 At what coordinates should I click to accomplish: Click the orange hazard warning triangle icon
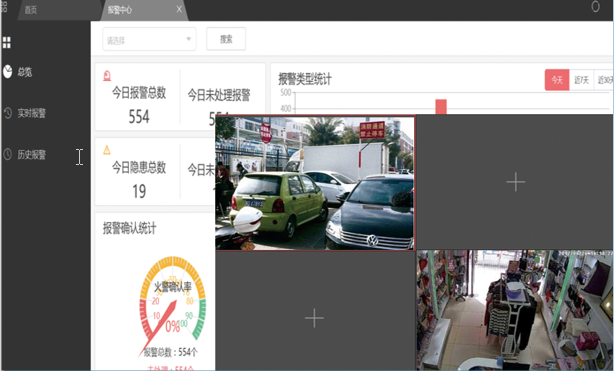point(107,150)
